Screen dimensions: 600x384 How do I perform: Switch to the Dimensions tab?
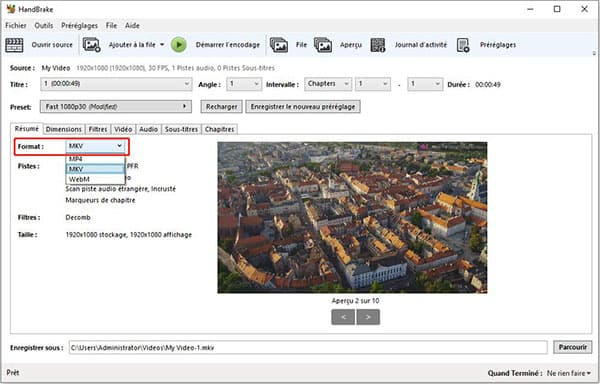click(x=64, y=129)
